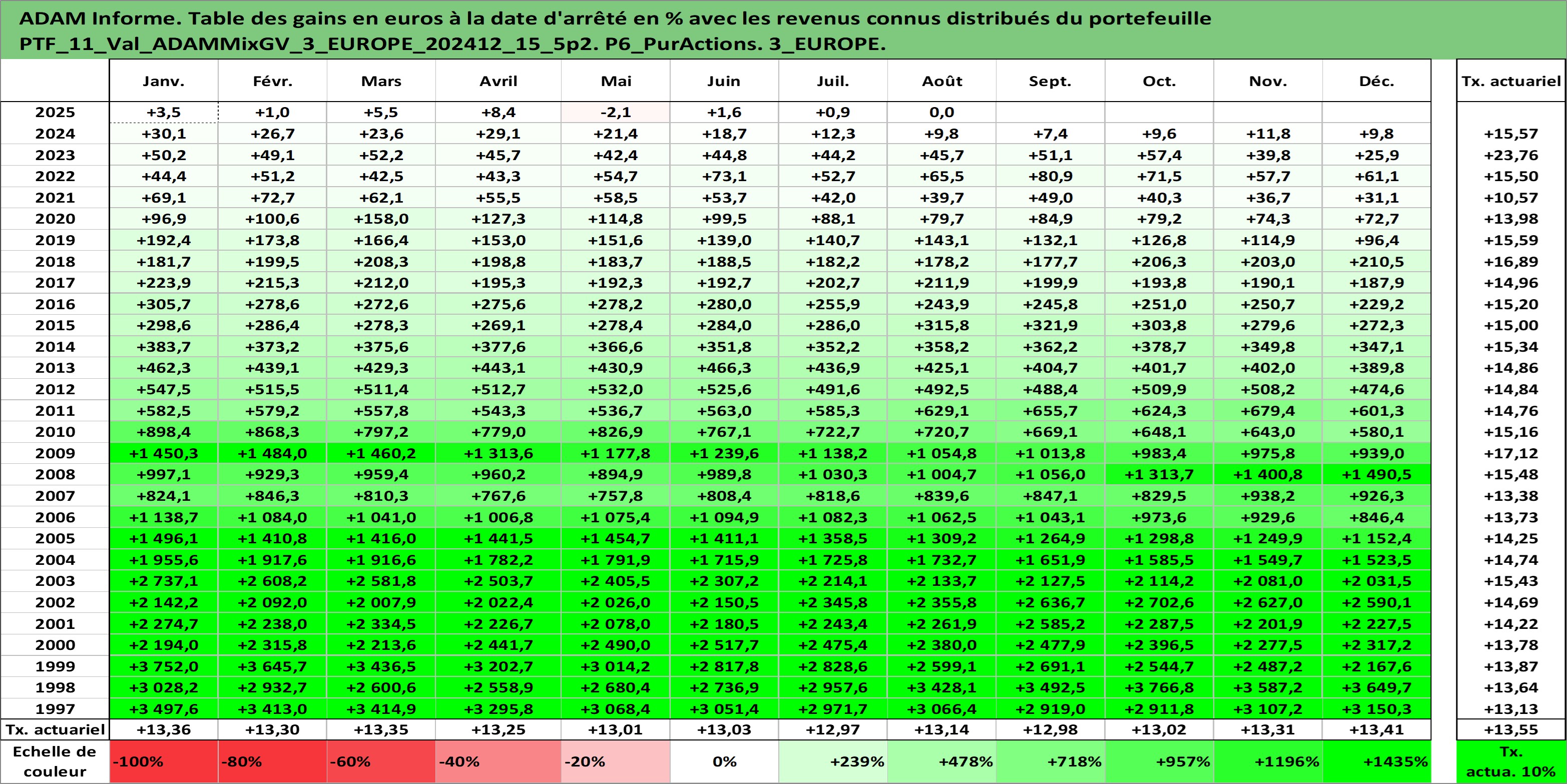Click the red -100% color scale cell

pos(164,761)
